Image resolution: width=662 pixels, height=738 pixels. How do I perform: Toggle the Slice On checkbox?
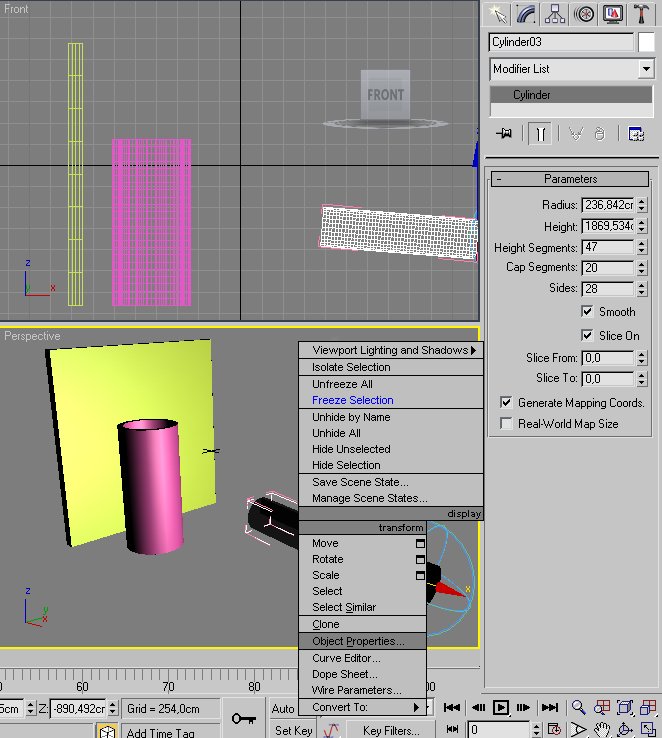click(x=587, y=335)
